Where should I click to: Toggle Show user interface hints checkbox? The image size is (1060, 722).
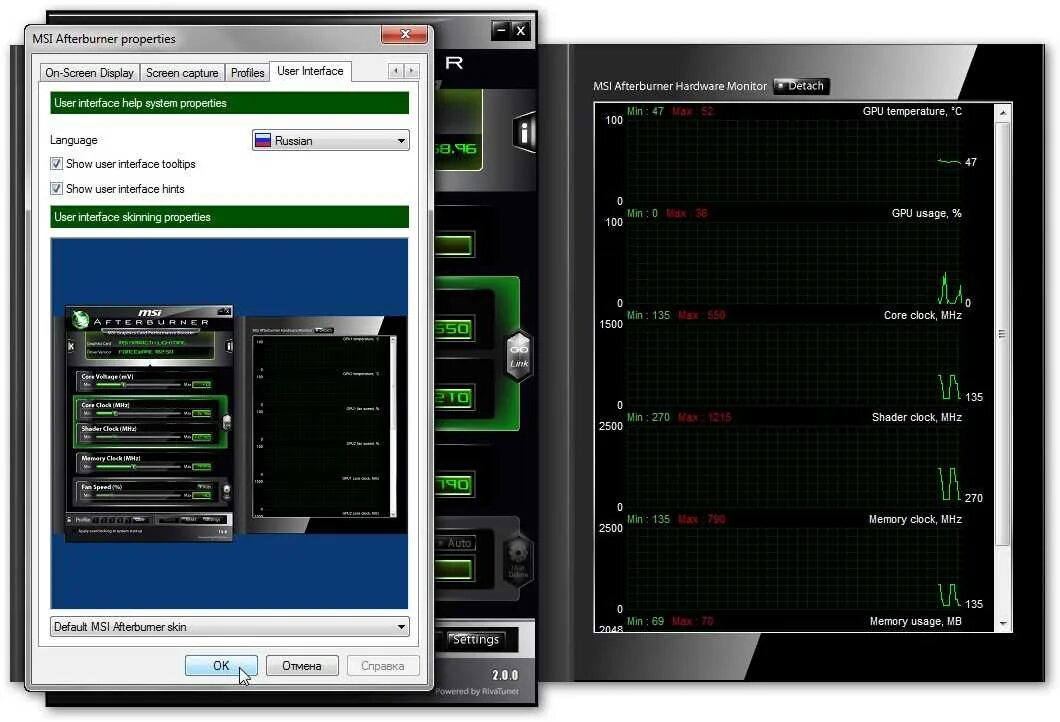click(x=56, y=189)
